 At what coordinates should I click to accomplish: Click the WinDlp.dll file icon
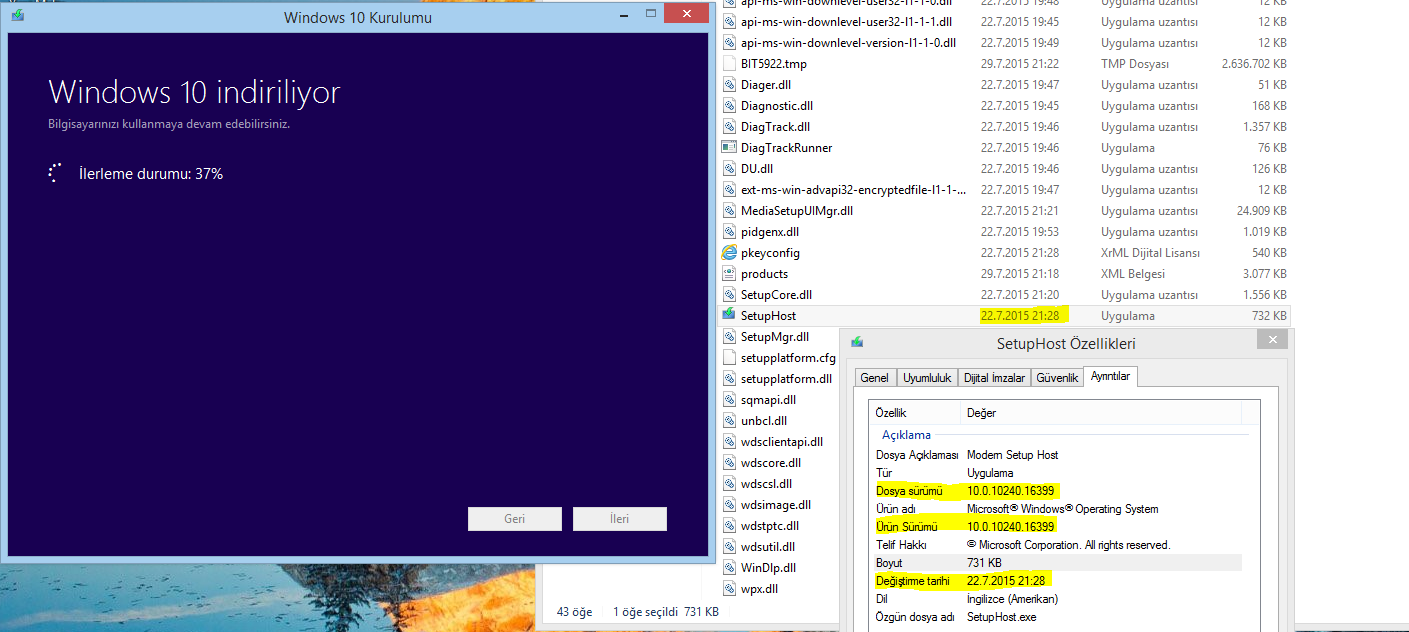pos(729,567)
